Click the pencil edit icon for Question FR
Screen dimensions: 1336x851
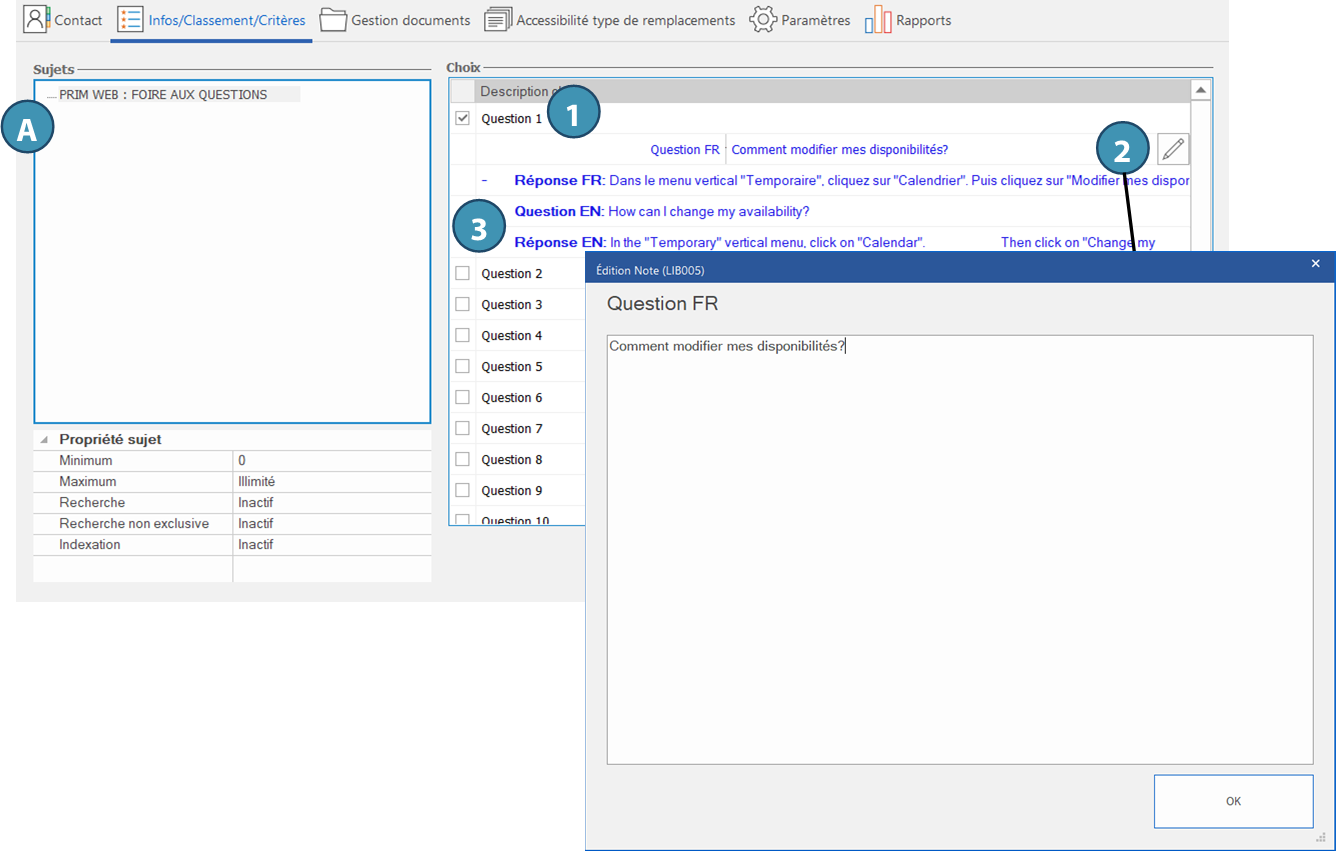(x=1173, y=150)
